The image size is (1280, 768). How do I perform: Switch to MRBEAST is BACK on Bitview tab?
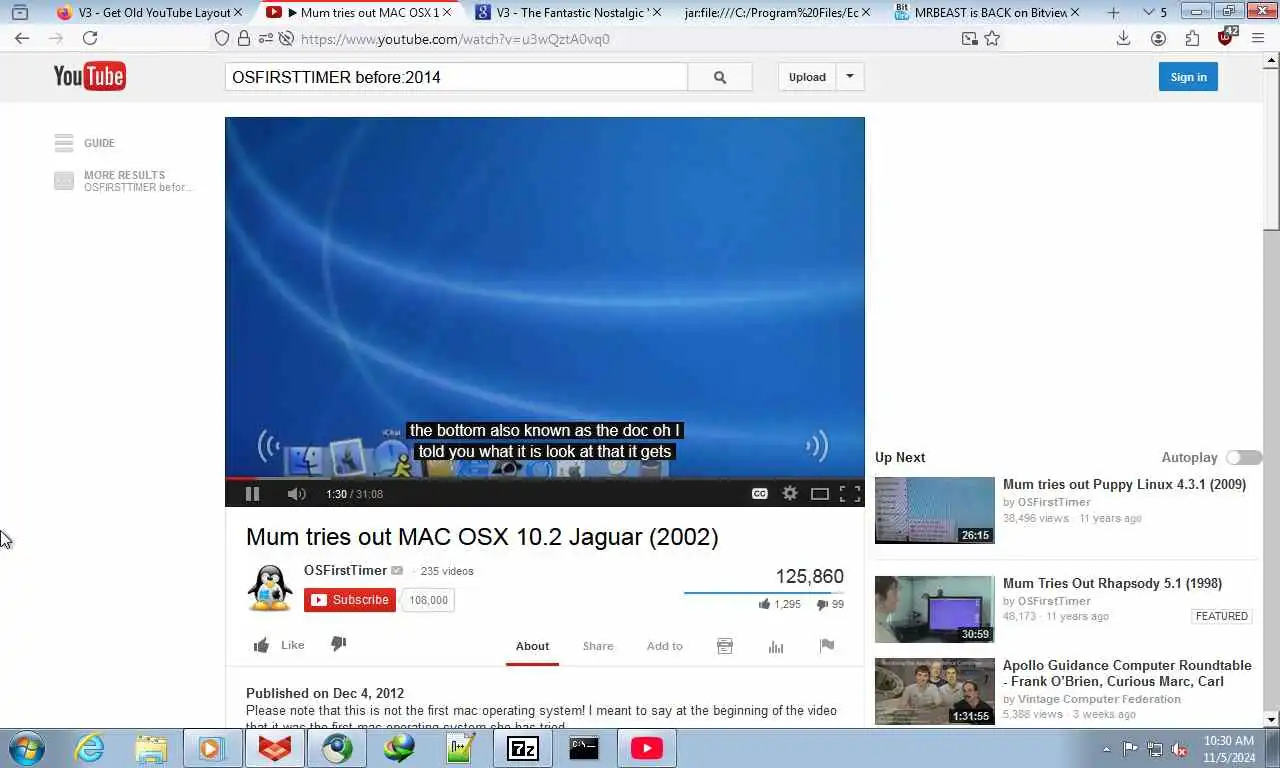tap(986, 13)
